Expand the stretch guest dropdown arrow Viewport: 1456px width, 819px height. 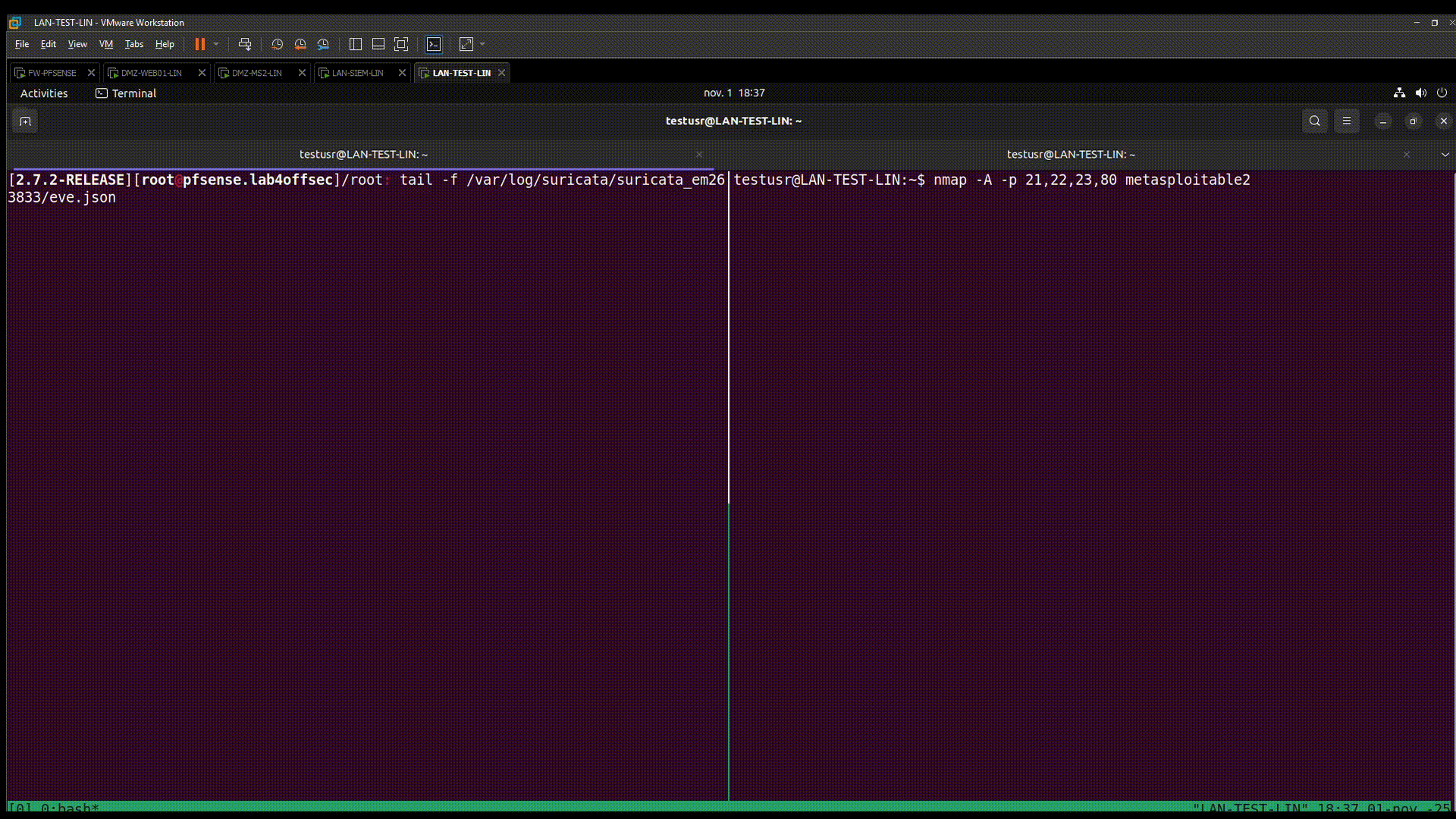(x=482, y=44)
